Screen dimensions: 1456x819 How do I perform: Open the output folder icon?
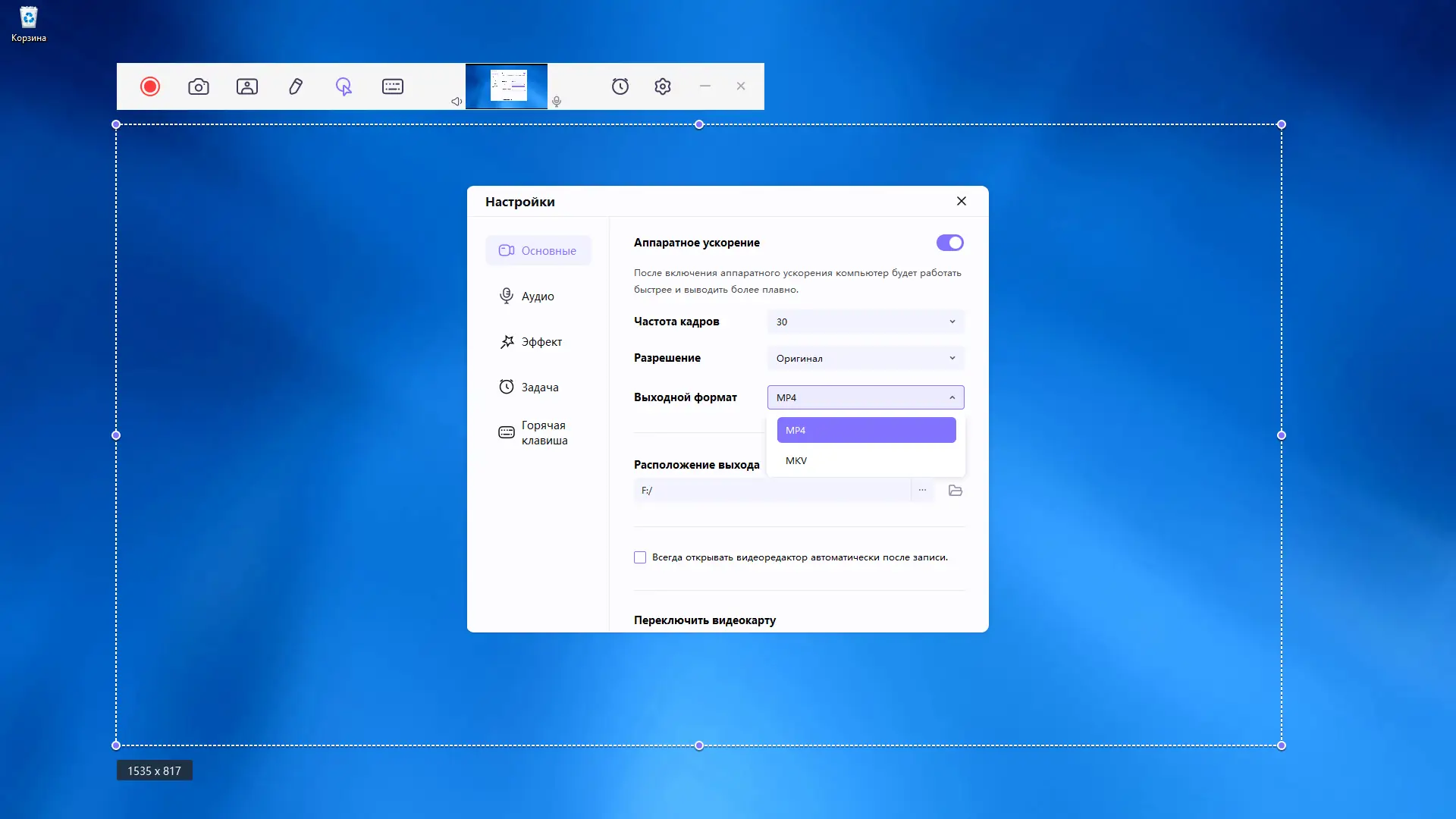tap(955, 490)
